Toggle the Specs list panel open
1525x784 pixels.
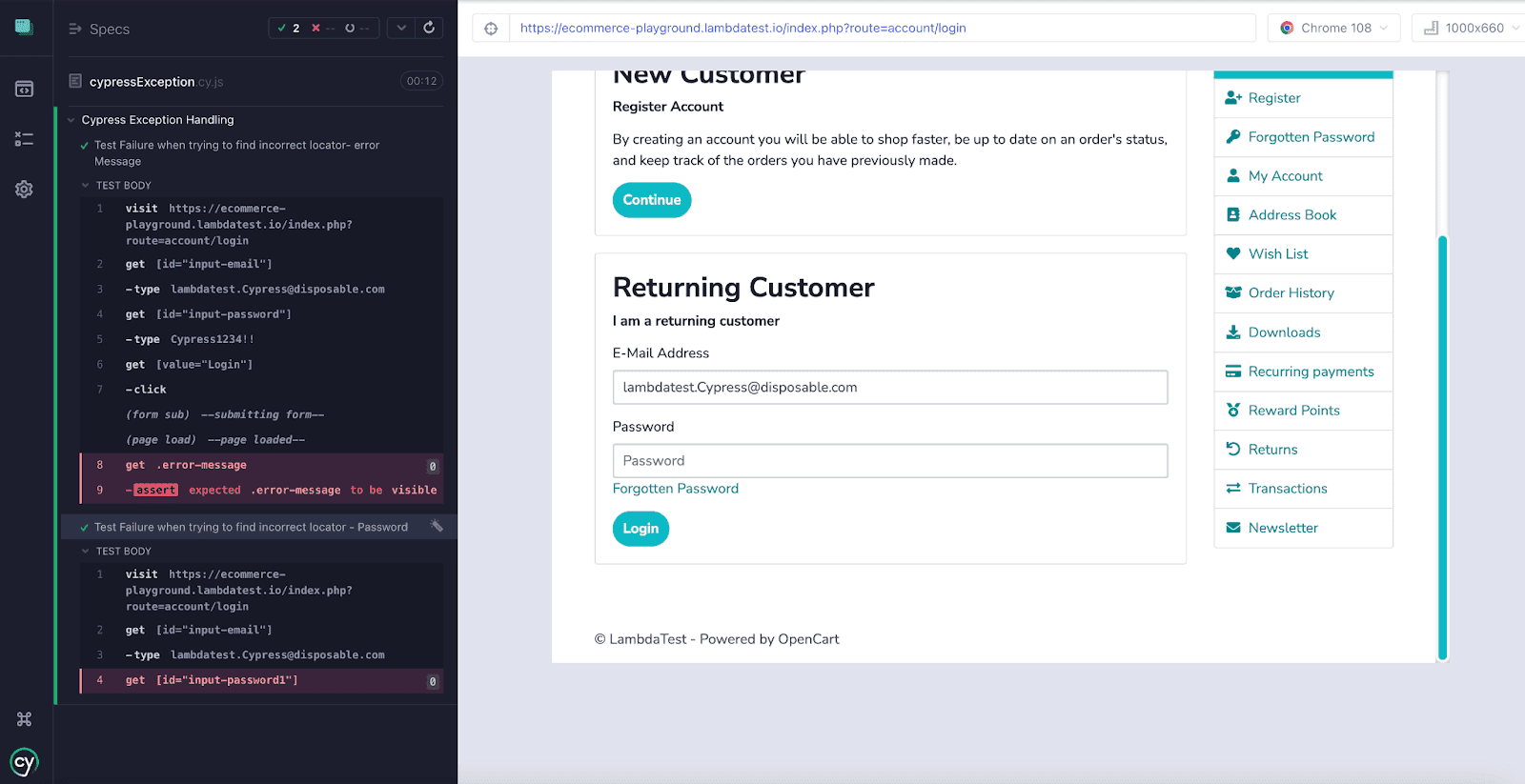(x=99, y=29)
